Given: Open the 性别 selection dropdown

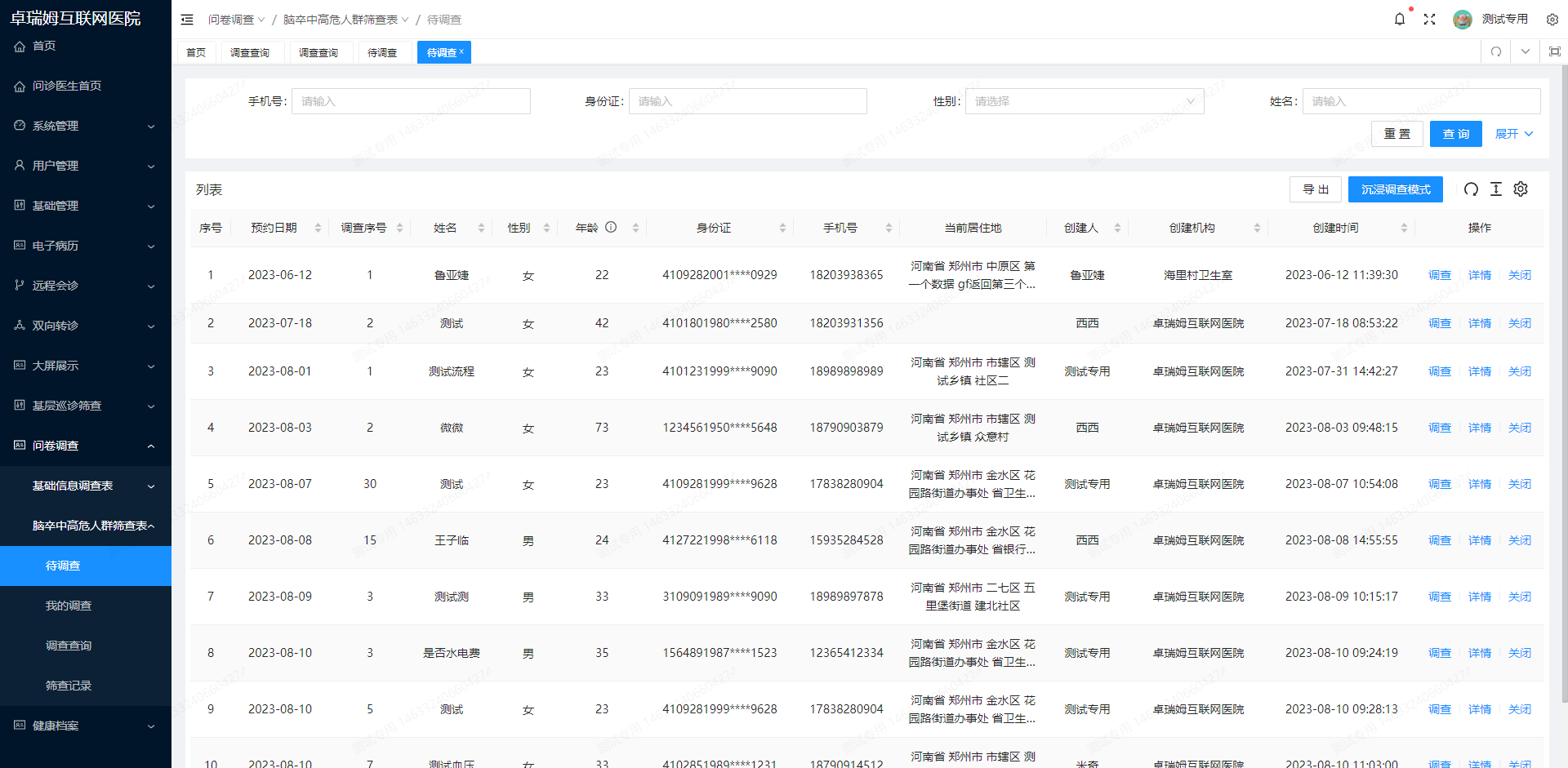Looking at the screenshot, I should (1085, 101).
